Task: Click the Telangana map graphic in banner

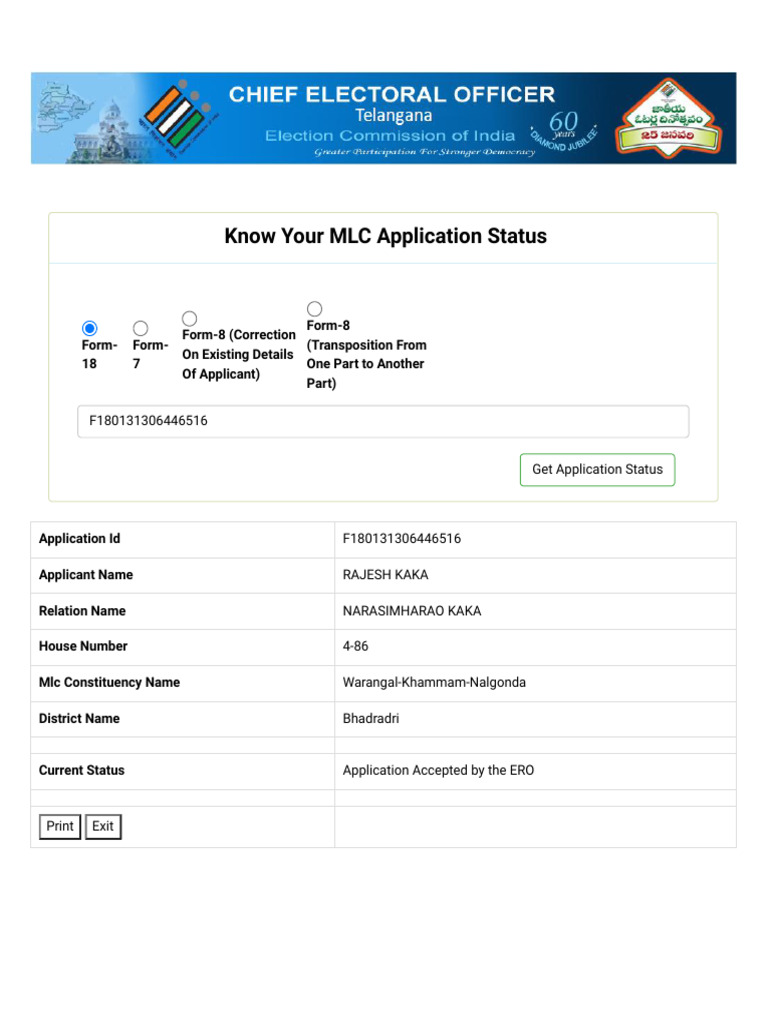Action: [64, 108]
